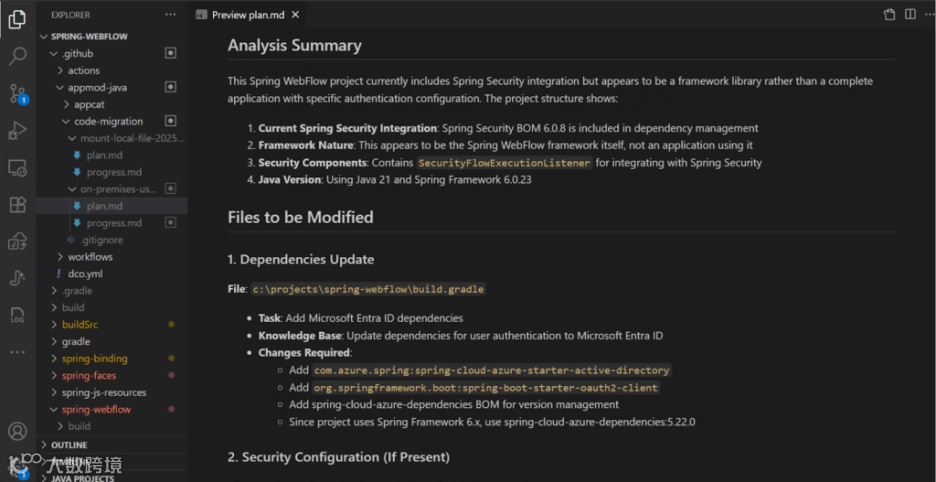The height and width of the screenshot is (482, 936).
Task: Collapse the .github folder
Action: pos(76,53)
